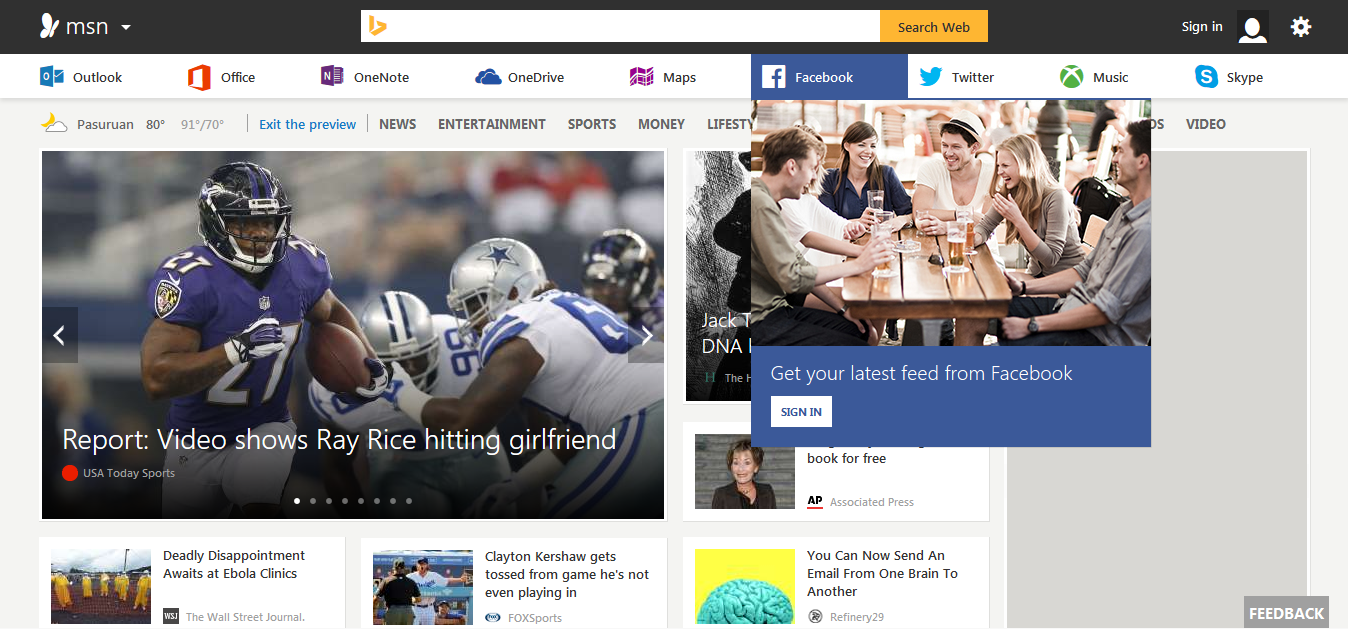Viewport: 1348px width, 629px height.
Task: Click the Exit the preview link
Action: click(307, 124)
